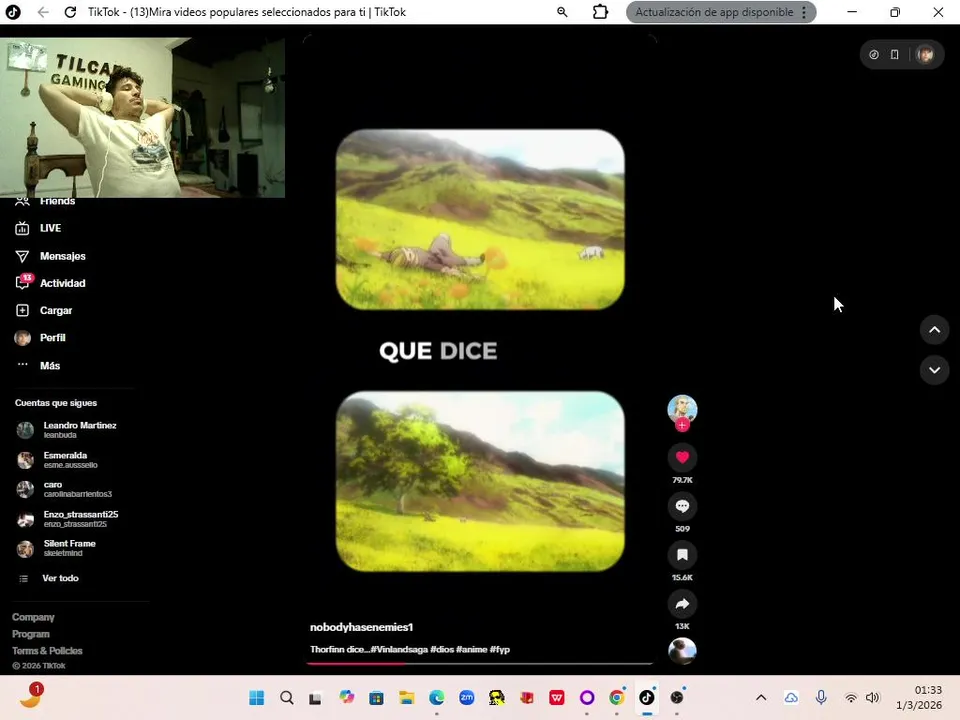Open the spinning sound disc
The height and width of the screenshot is (720, 960).
(x=682, y=651)
